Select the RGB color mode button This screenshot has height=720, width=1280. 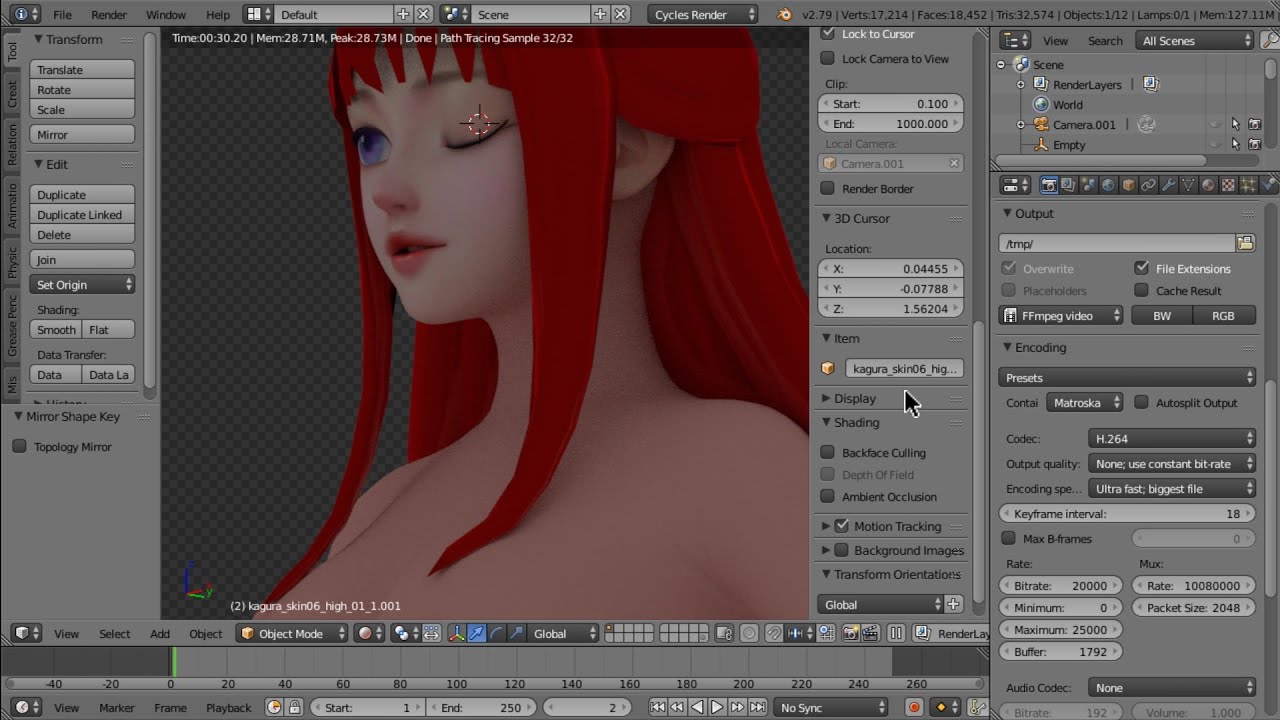[1223, 315]
